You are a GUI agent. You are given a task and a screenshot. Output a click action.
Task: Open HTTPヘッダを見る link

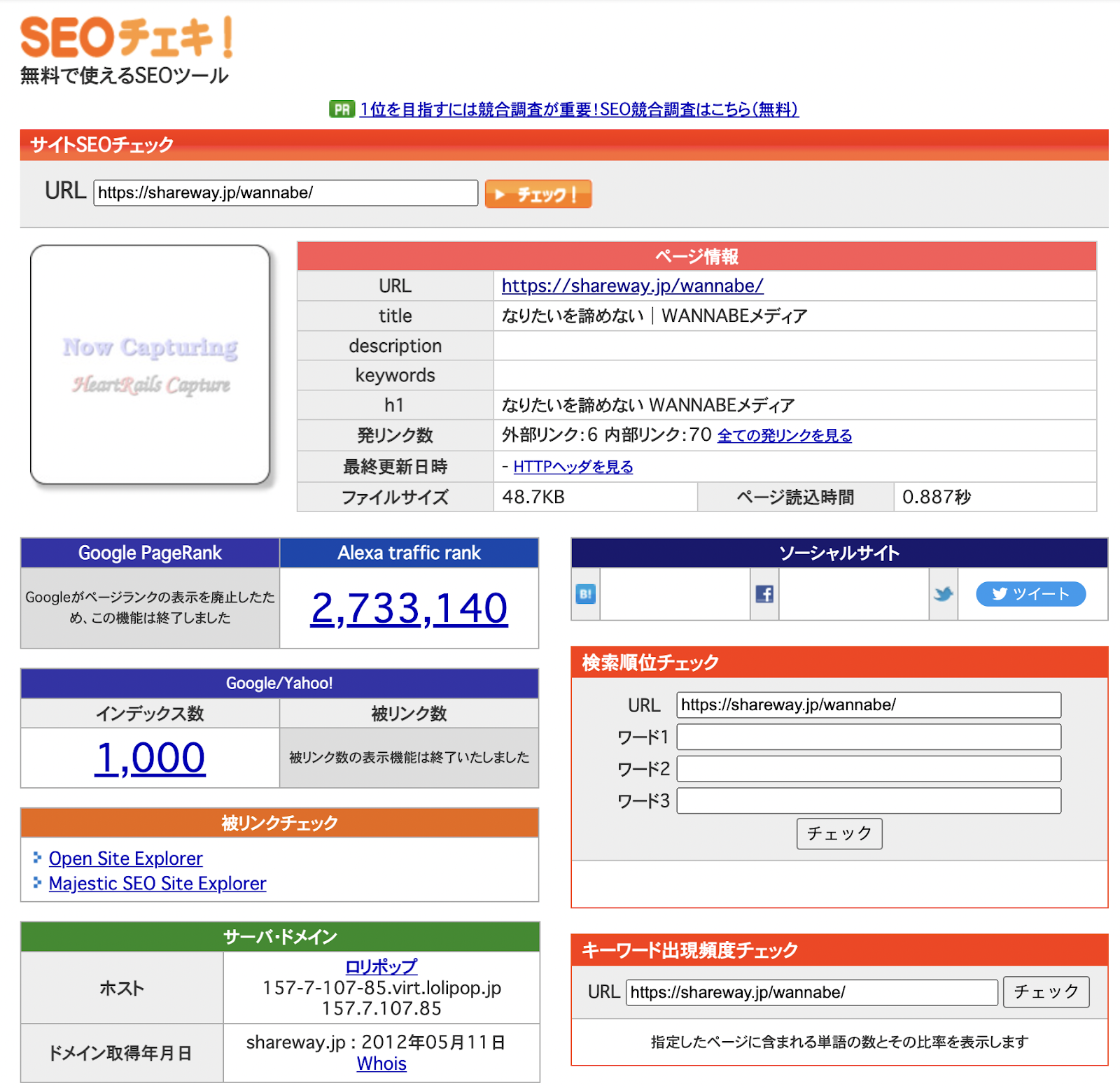[573, 467]
